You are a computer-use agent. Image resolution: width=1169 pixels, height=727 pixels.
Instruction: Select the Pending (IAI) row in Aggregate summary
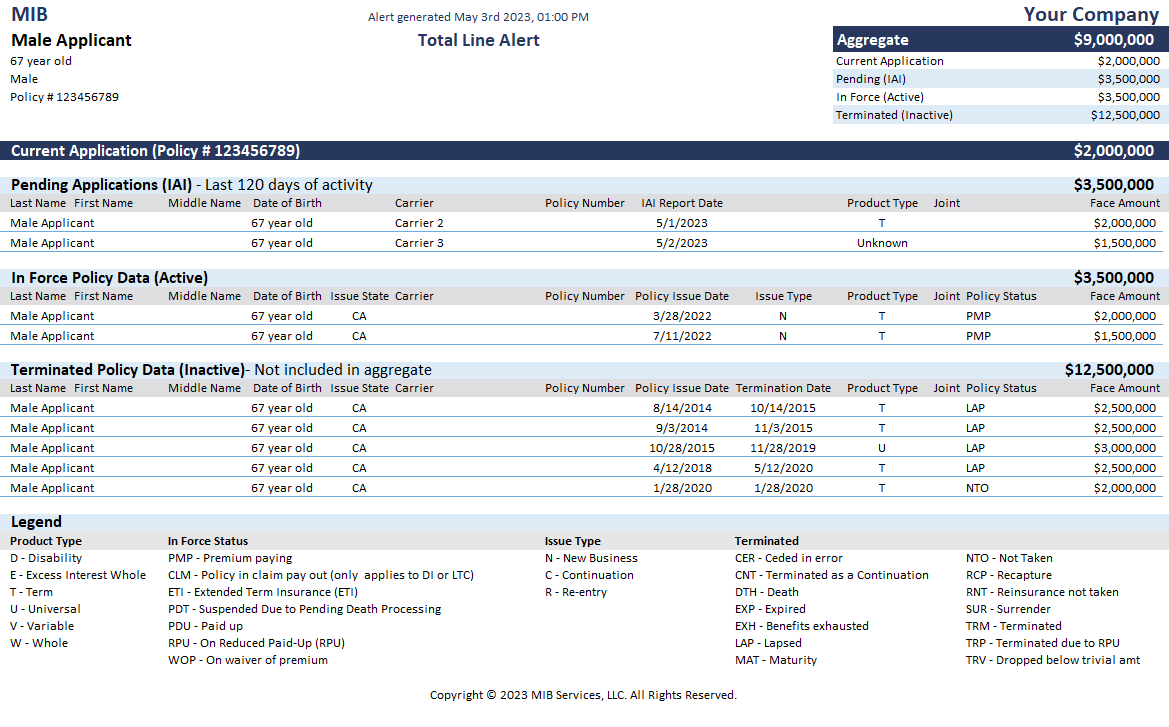pos(996,79)
